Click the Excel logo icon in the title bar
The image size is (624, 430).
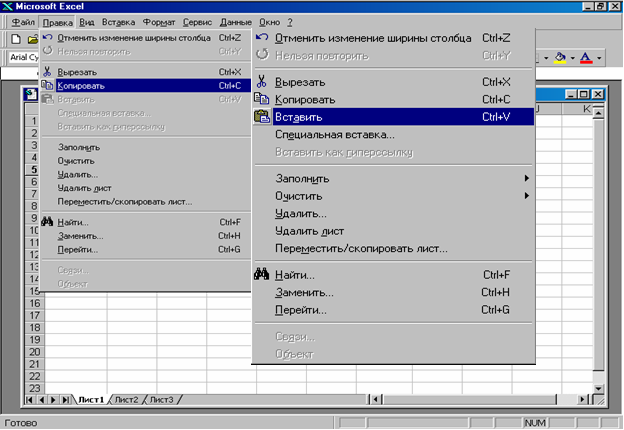[x=7, y=6]
